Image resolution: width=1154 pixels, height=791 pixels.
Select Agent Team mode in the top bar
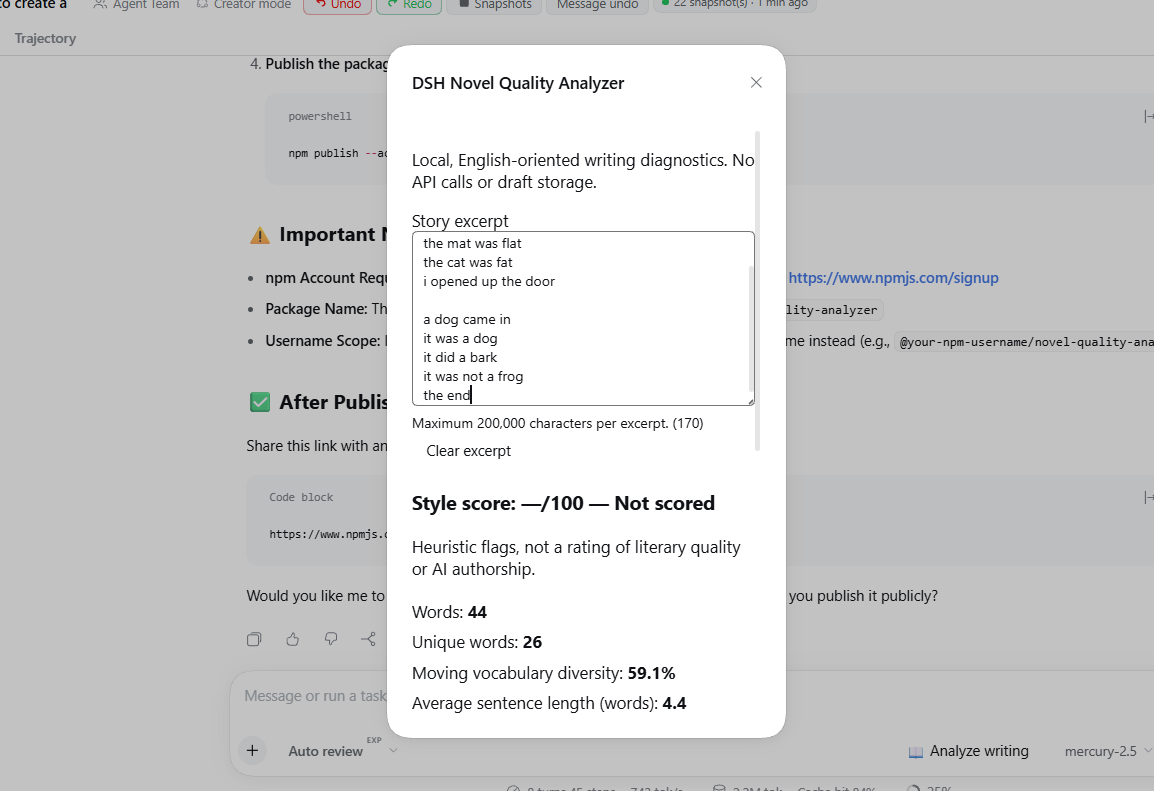pos(137,4)
